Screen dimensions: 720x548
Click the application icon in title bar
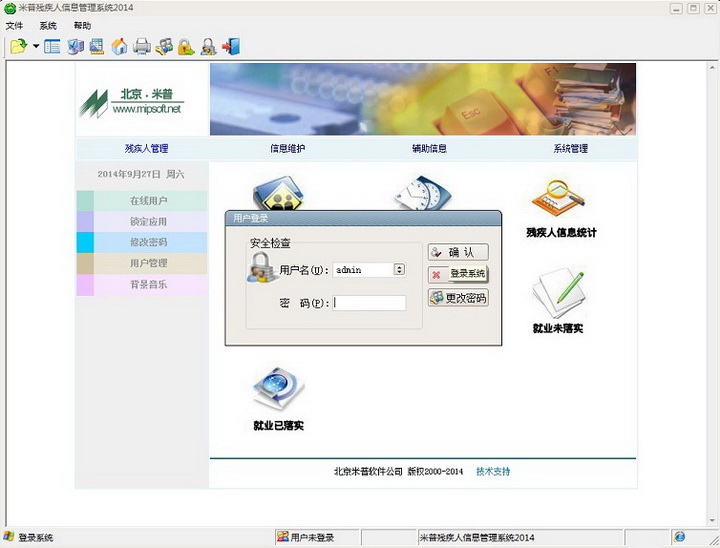tap(10, 8)
